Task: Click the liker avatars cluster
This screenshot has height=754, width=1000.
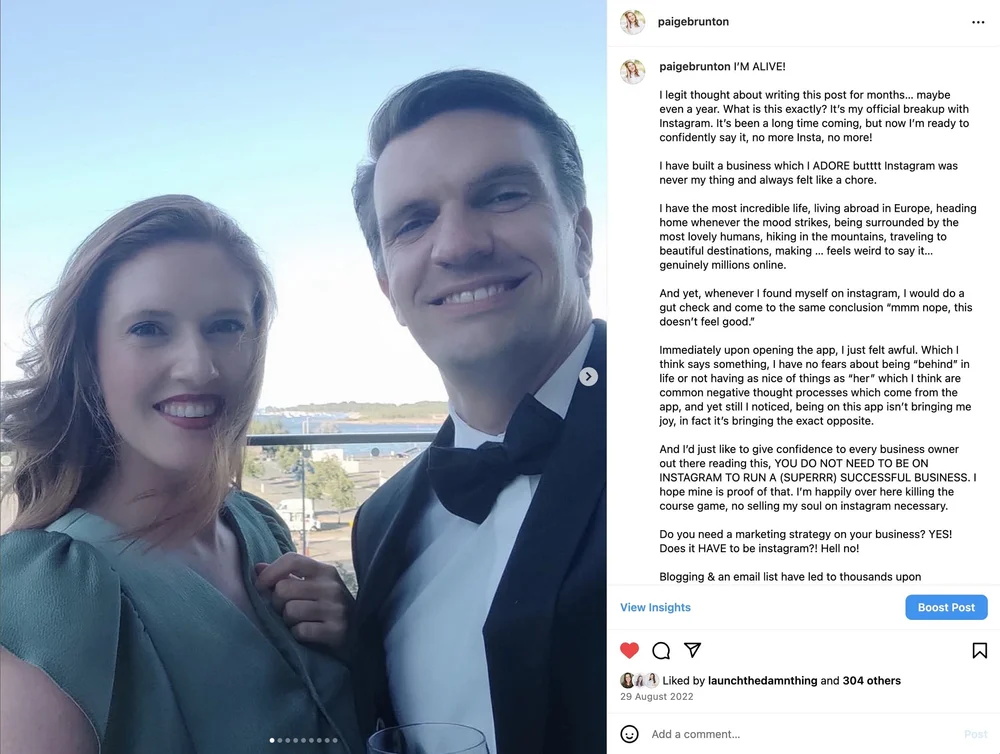Action: 639,680
